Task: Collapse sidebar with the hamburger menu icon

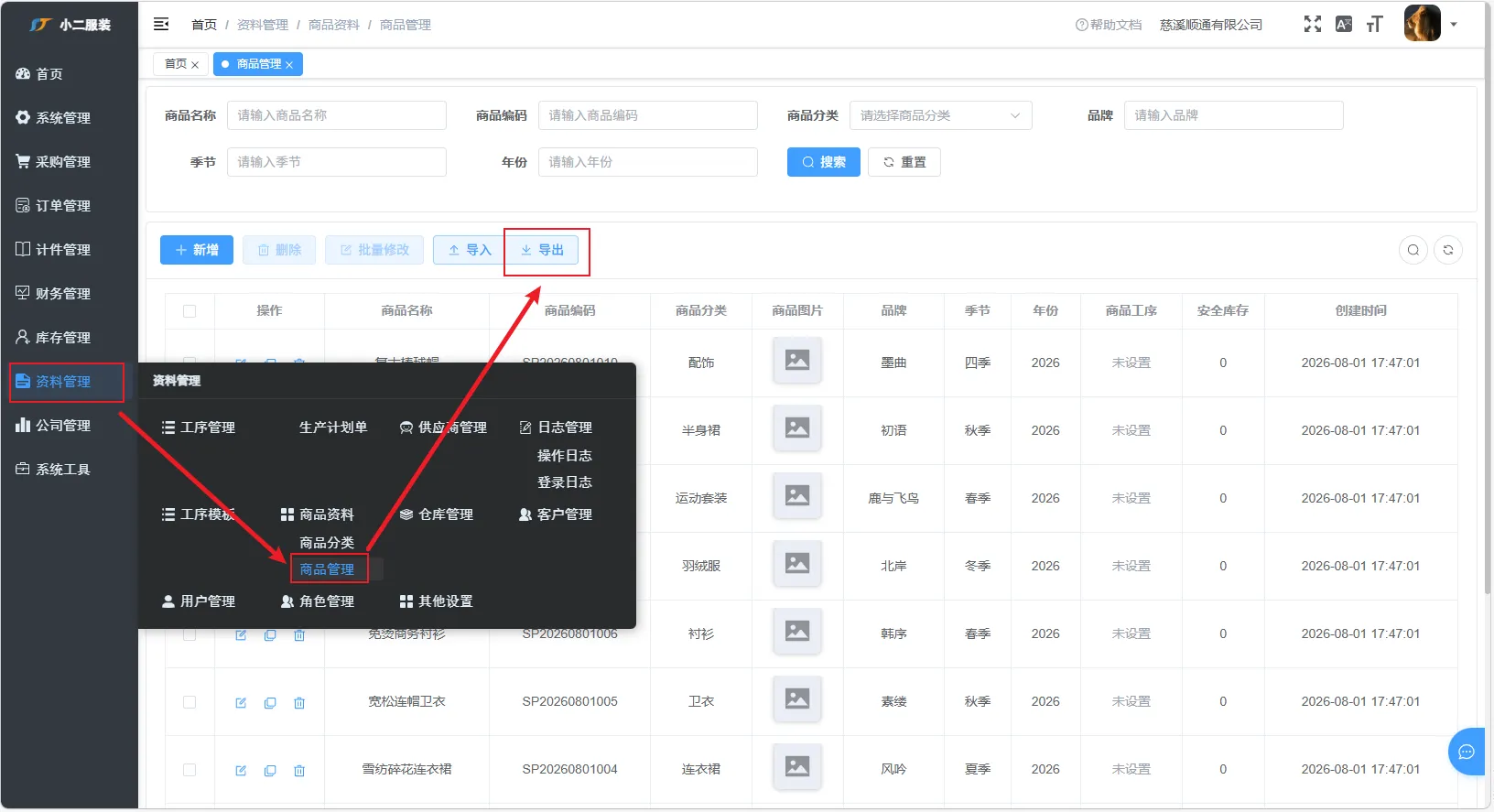Action: (161, 25)
